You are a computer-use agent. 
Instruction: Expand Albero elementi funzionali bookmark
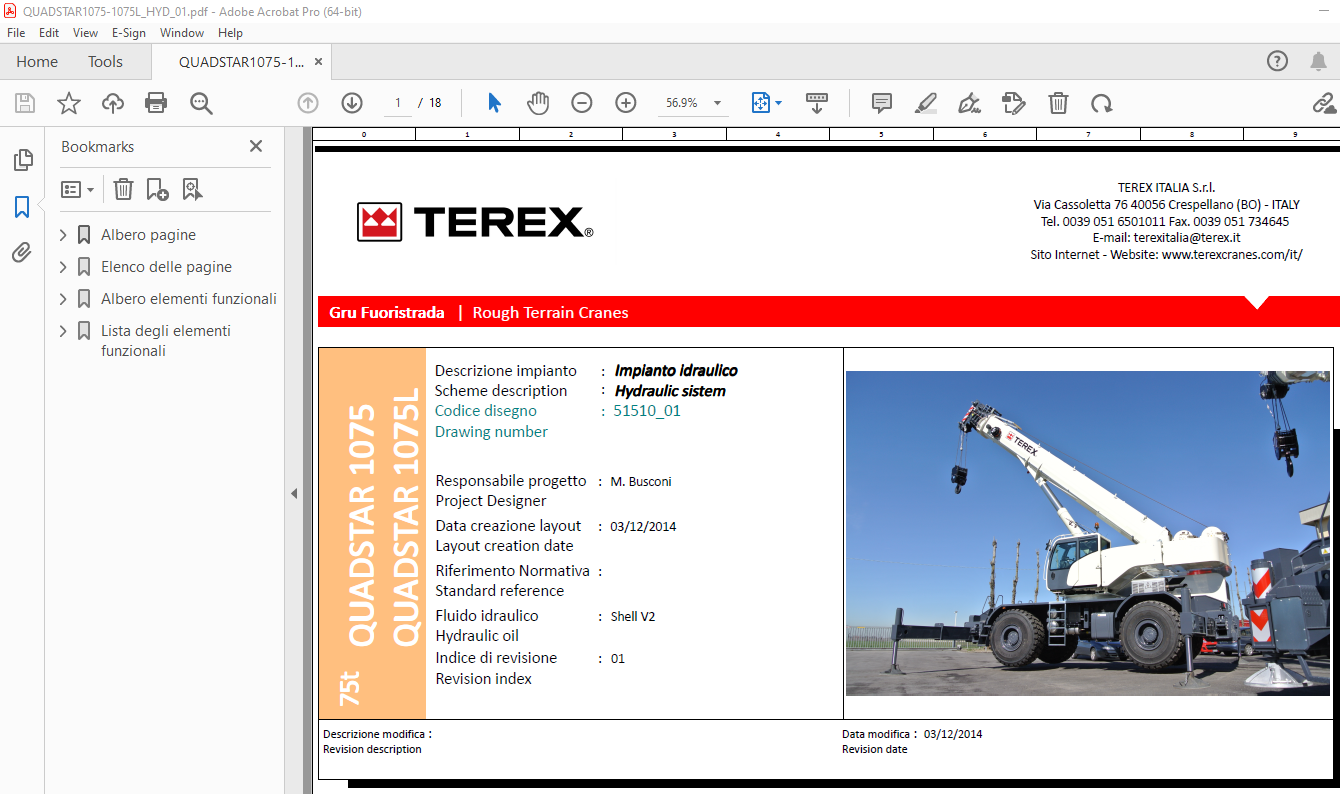click(x=63, y=299)
